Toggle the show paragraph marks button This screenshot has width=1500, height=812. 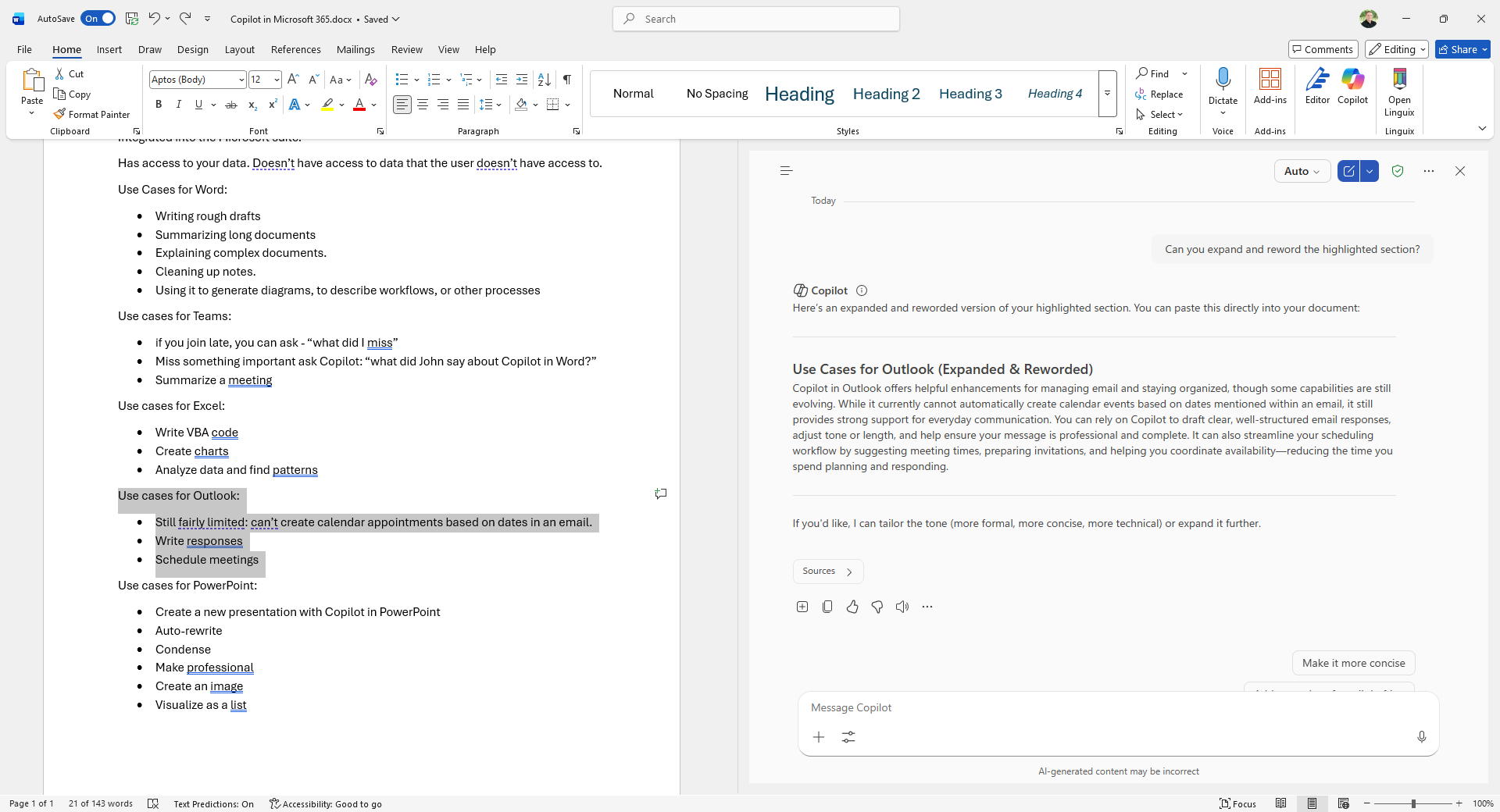566,79
